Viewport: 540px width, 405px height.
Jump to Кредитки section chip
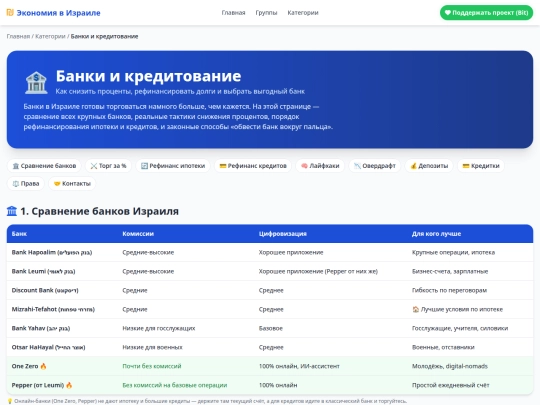[x=481, y=166]
